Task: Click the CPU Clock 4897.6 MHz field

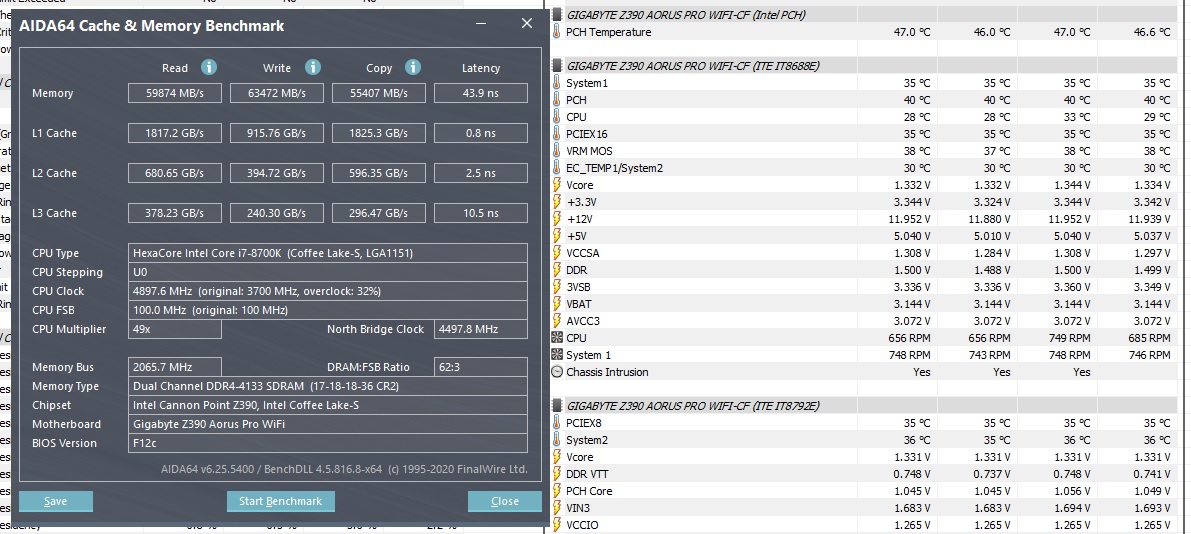Action: [x=328, y=291]
